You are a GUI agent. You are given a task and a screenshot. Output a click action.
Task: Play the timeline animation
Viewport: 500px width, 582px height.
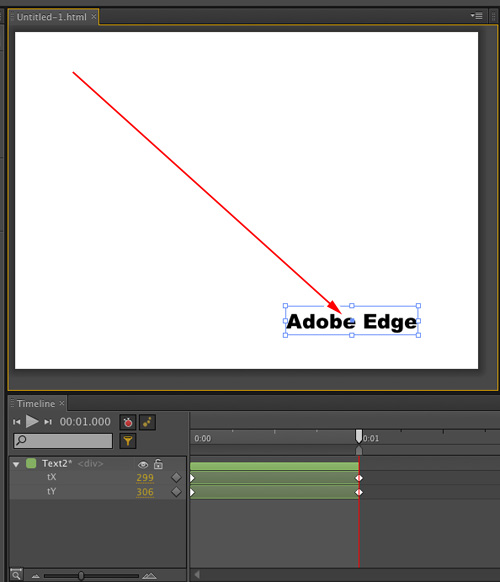click(32, 422)
